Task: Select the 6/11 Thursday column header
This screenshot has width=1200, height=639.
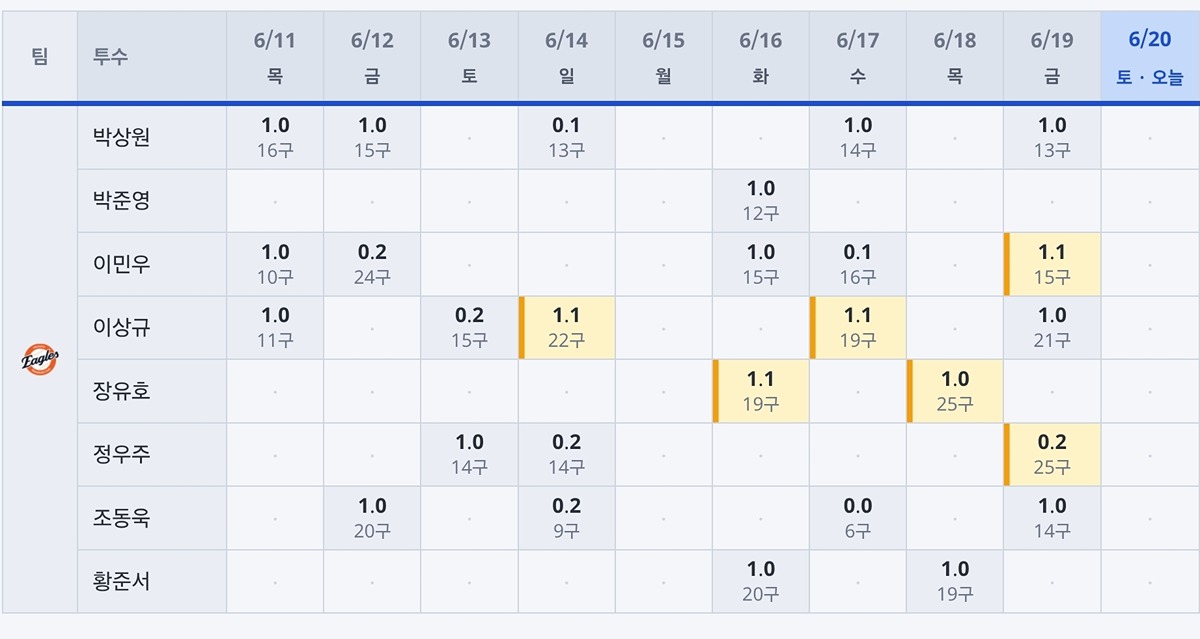Action: coord(275,57)
